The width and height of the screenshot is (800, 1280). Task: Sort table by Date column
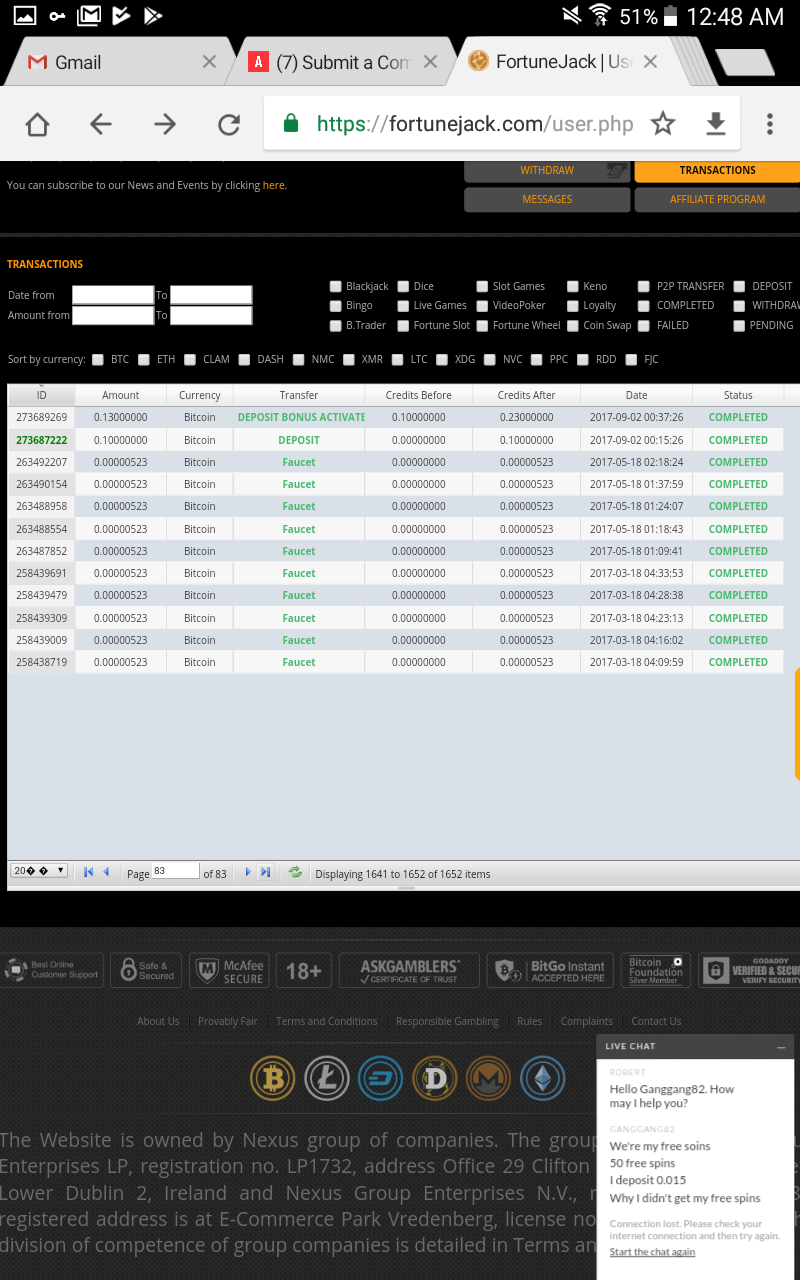point(637,395)
